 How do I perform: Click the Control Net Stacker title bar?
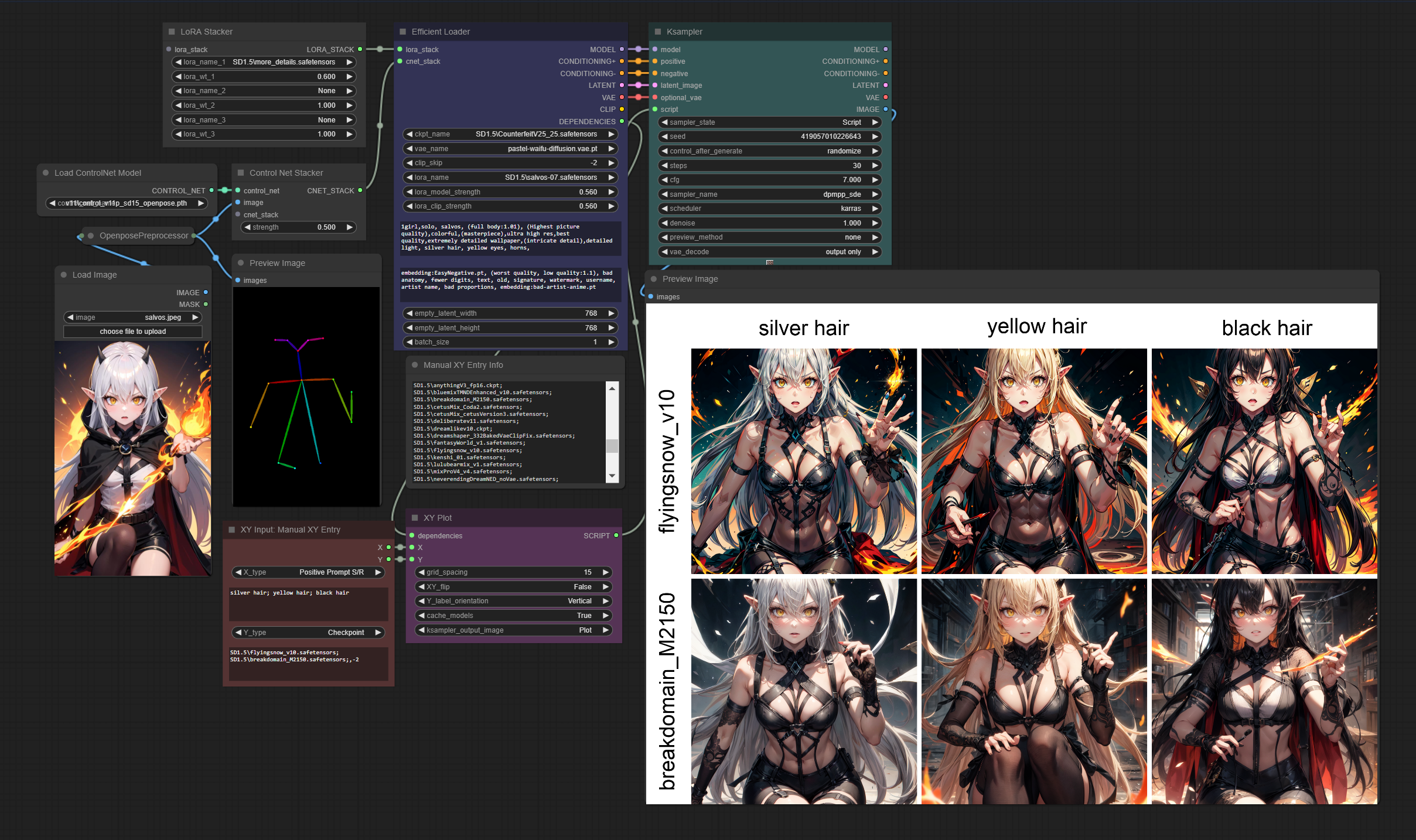pyautogui.click(x=286, y=173)
